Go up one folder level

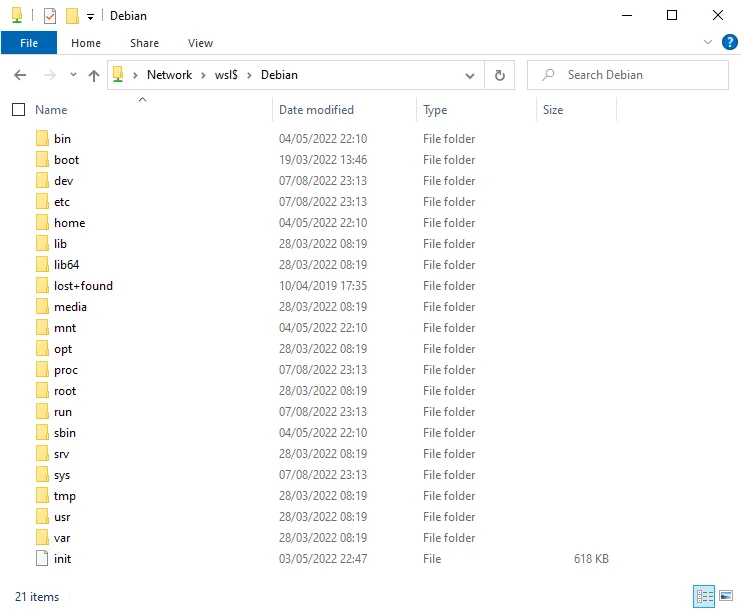coord(94,75)
